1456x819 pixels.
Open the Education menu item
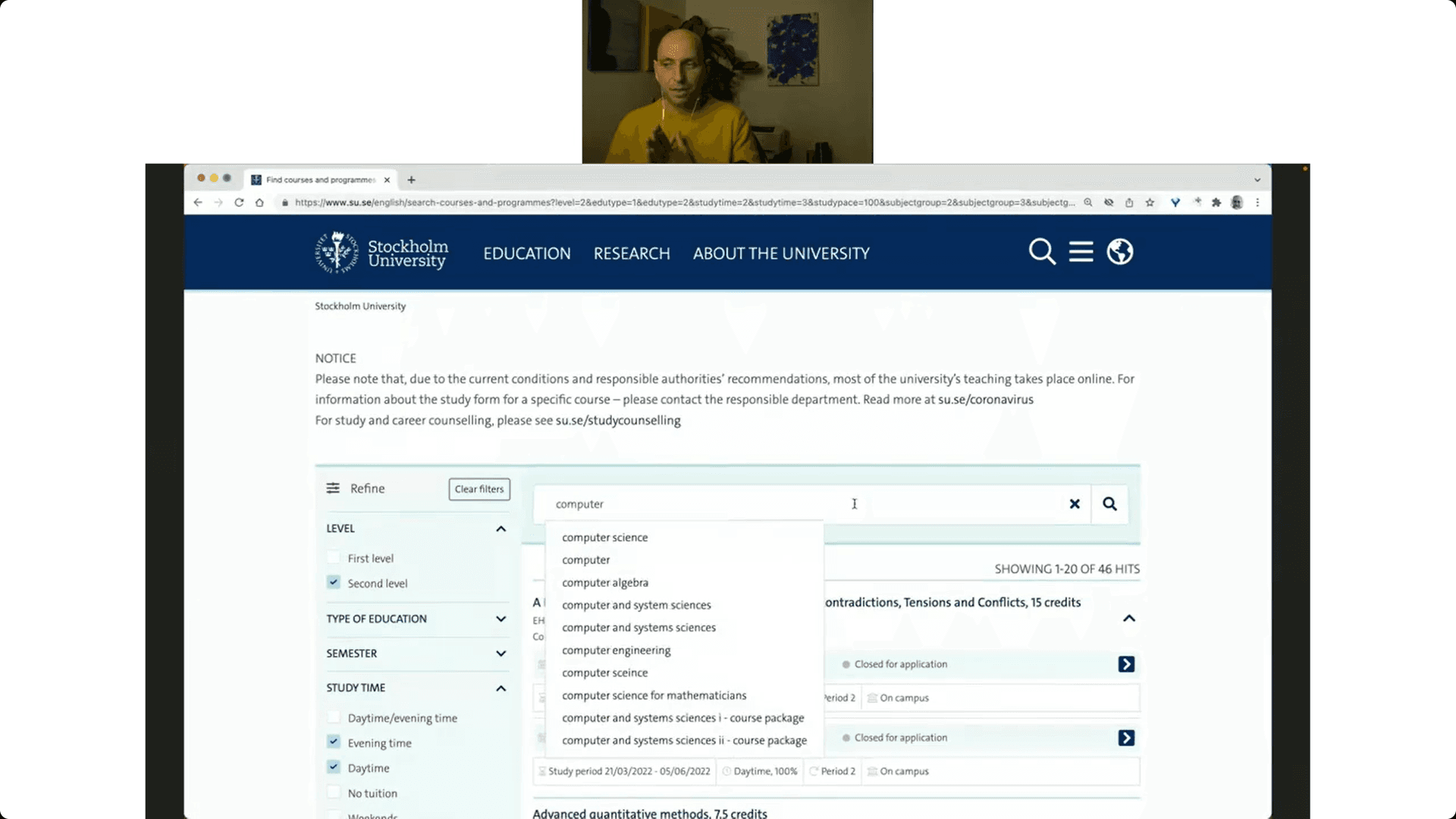coord(527,253)
